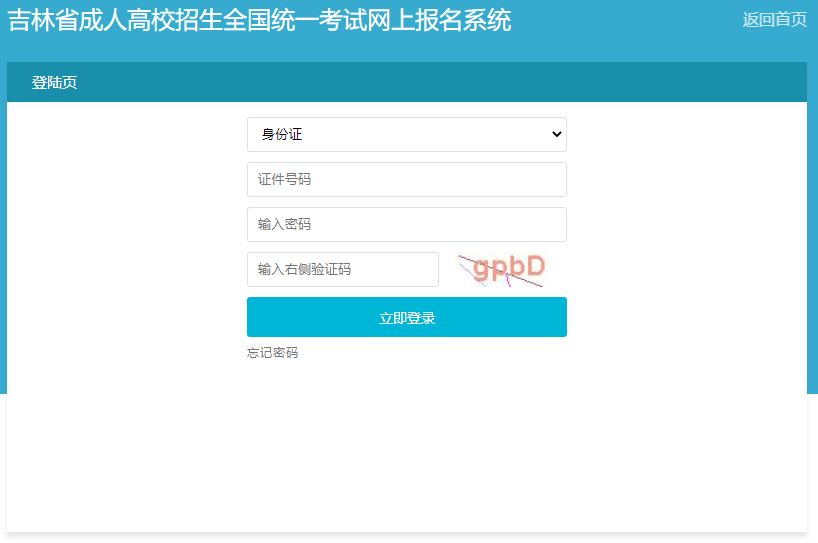Expand the dropdown arrow beside 身份证

point(556,134)
